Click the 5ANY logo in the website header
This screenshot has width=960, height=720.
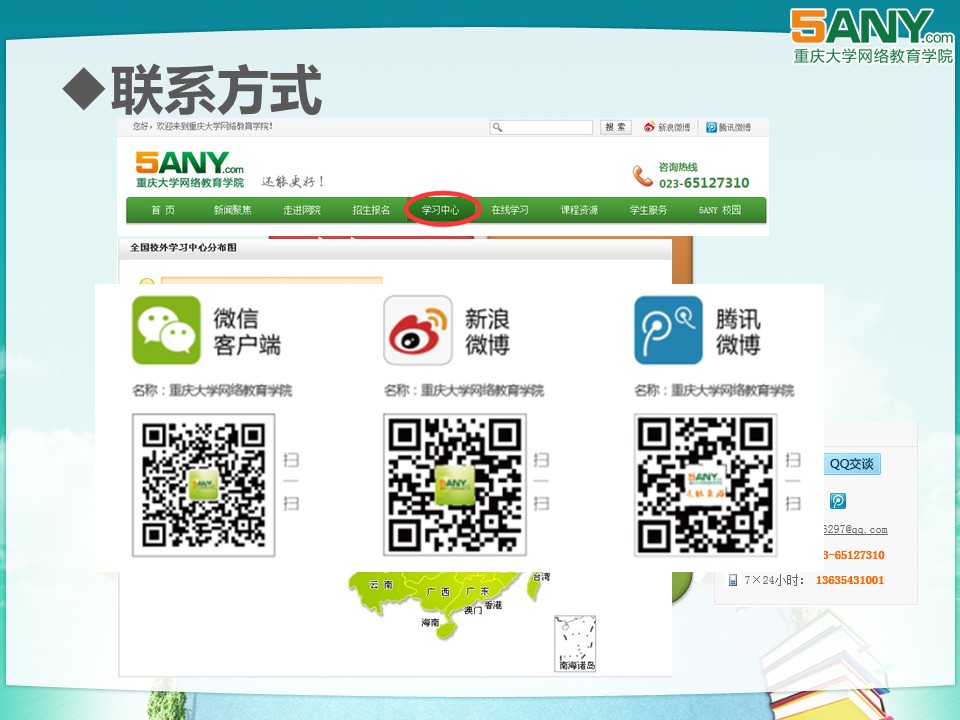click(190, 168)
